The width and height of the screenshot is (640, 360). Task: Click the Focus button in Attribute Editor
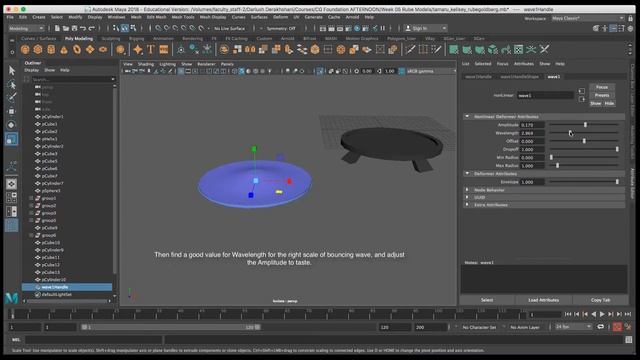(x=602, y=87)
